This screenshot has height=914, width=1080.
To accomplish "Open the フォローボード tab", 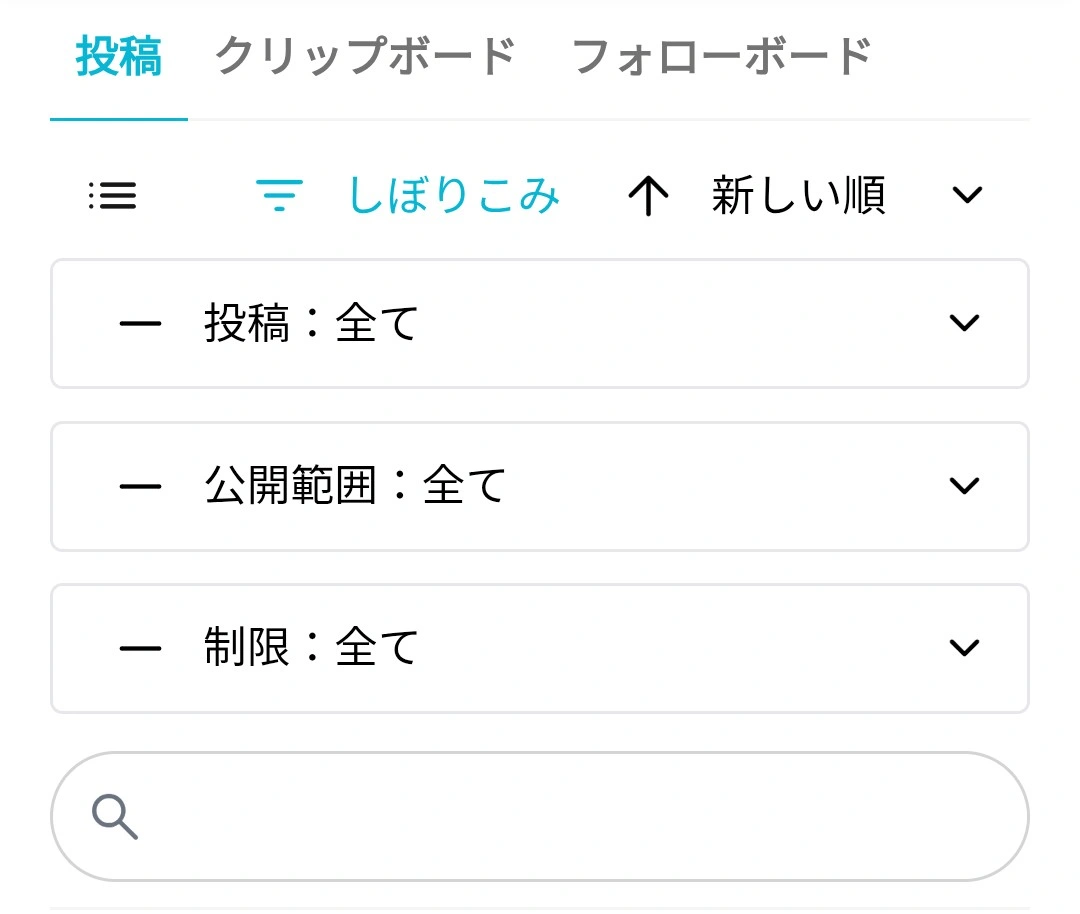I will tap(721, 57).
